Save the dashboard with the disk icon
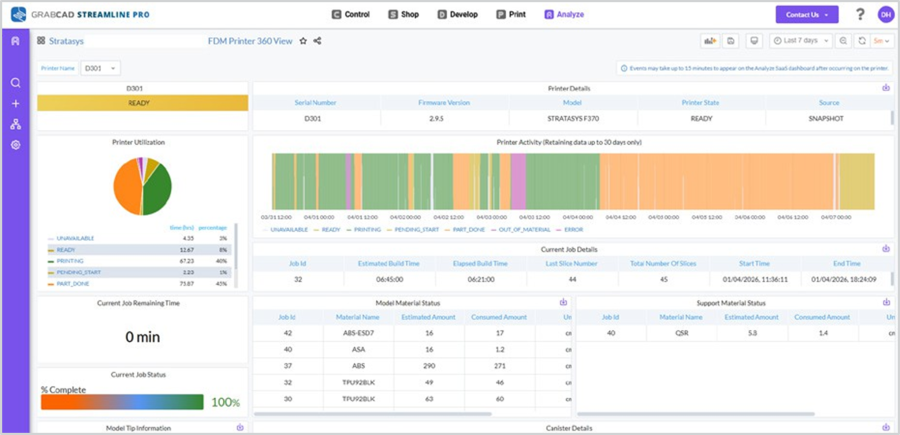 (x=731, y=41)
